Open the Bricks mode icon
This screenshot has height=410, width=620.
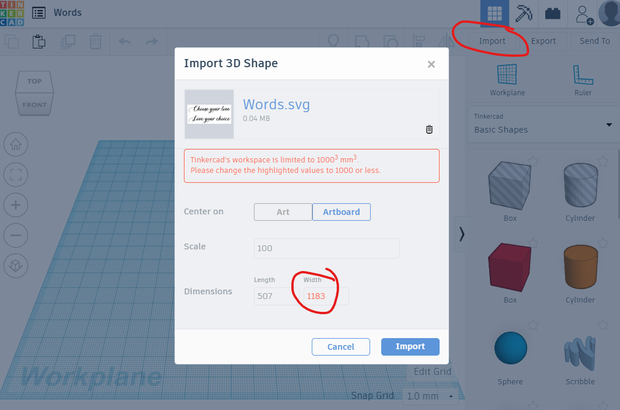pos(552,14)
